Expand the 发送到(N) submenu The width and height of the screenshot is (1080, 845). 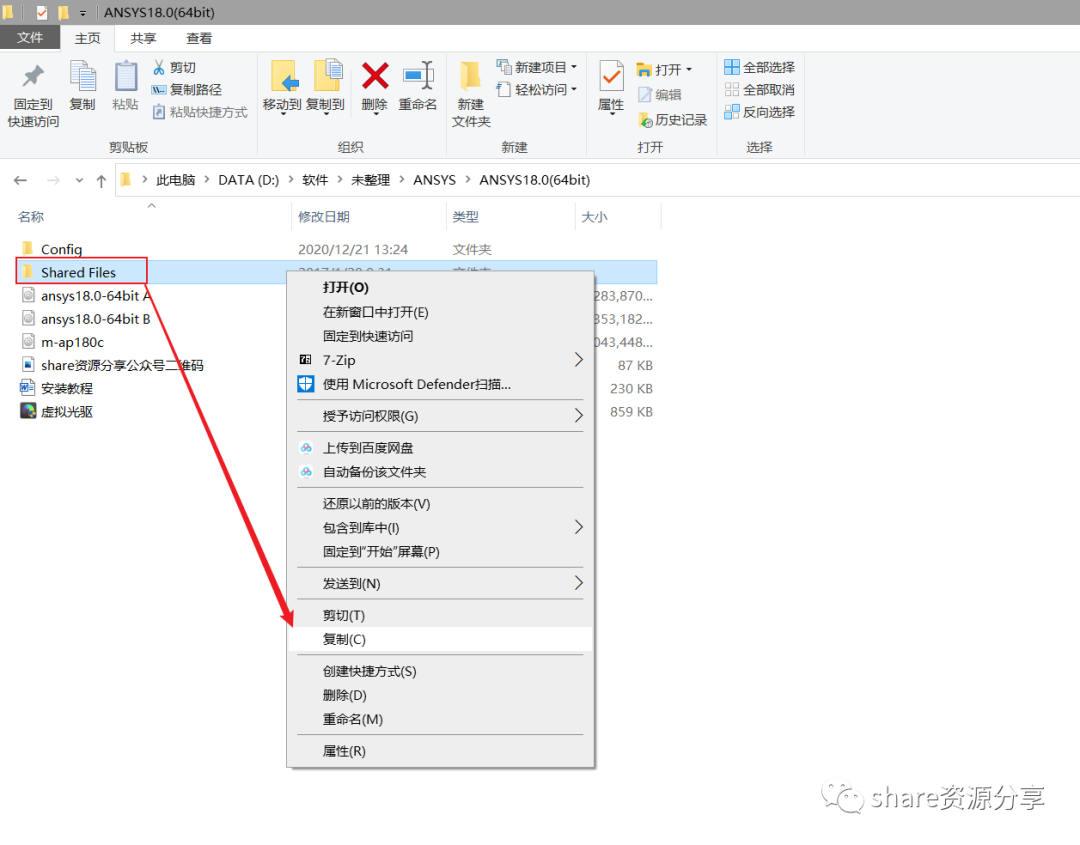(x=579, y=583)
